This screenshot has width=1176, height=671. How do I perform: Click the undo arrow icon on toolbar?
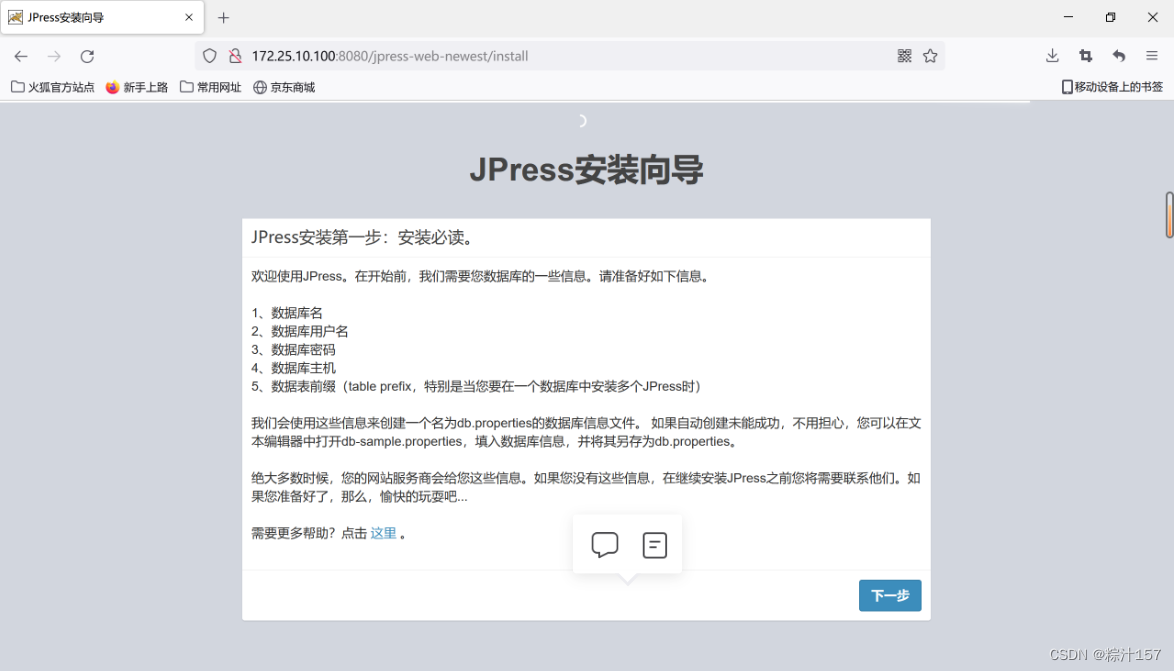point(1119,56)
